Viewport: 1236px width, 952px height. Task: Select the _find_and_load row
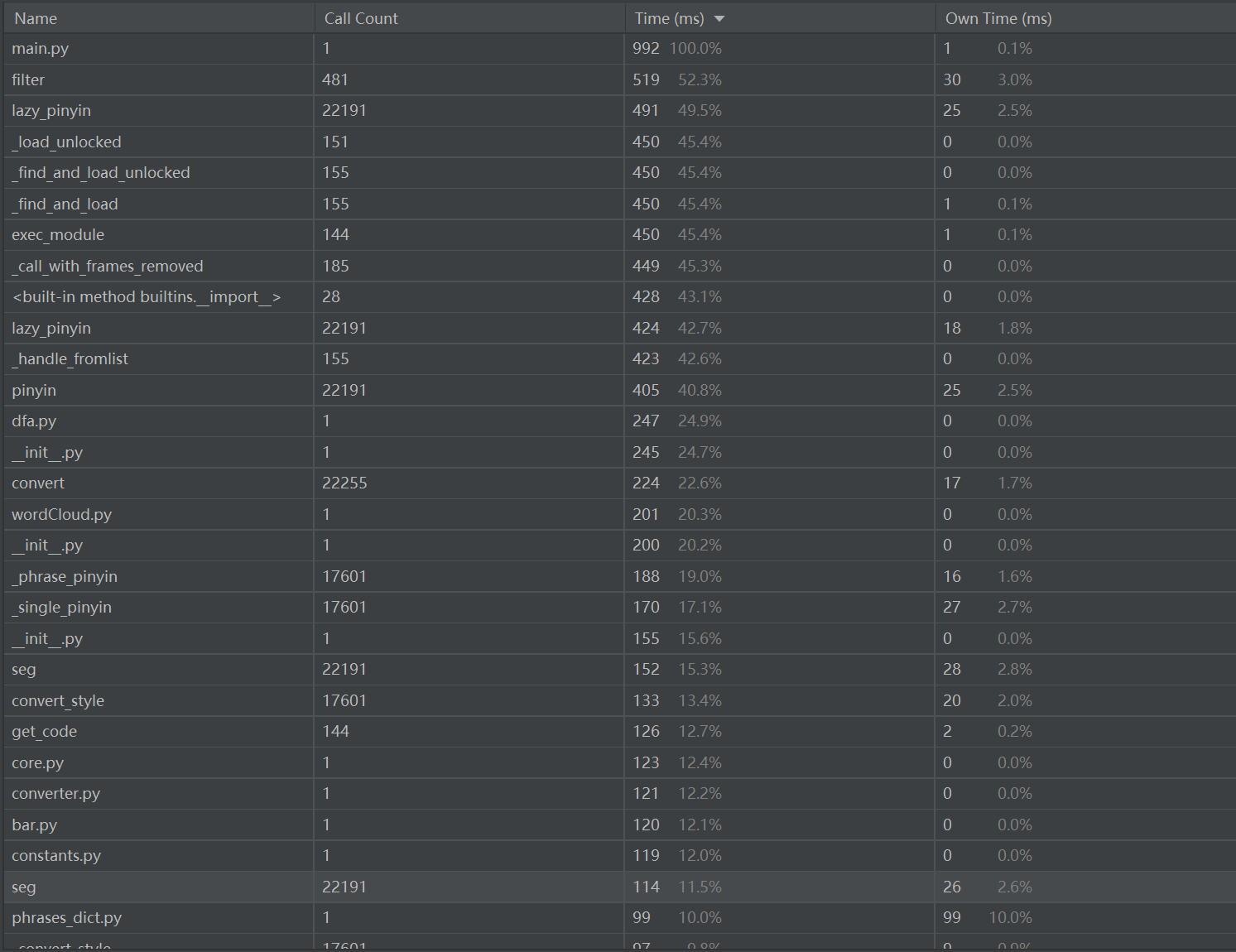click(x=619, y=204)
